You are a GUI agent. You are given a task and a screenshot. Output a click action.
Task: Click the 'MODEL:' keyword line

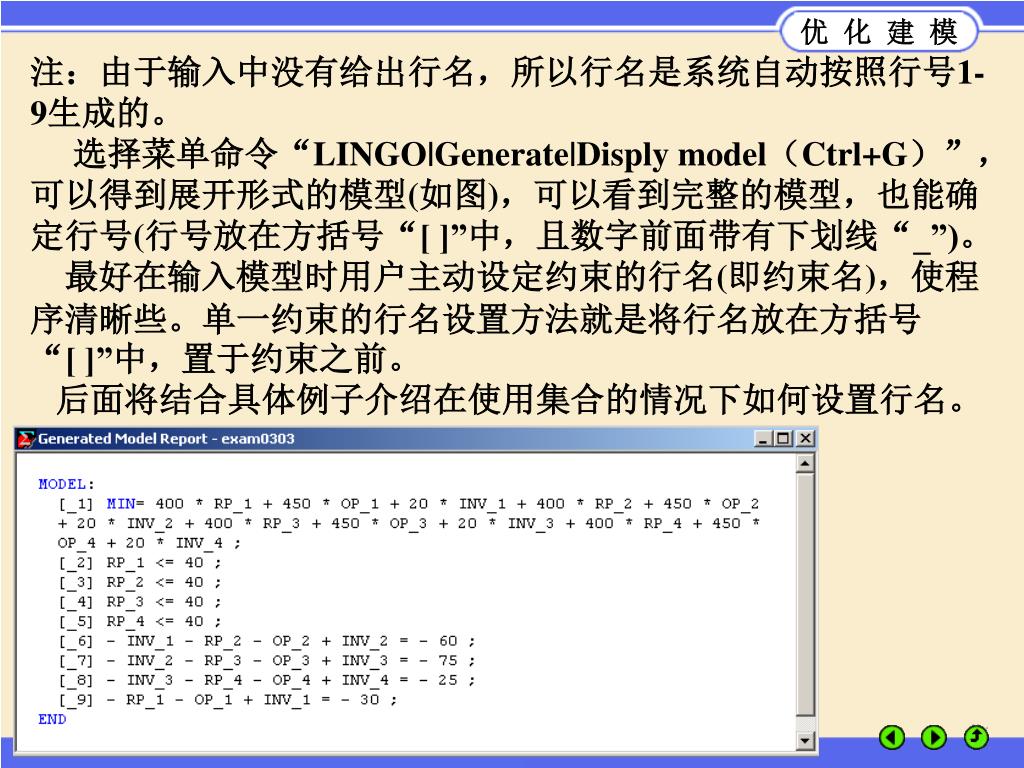click(x=67, y=485)
